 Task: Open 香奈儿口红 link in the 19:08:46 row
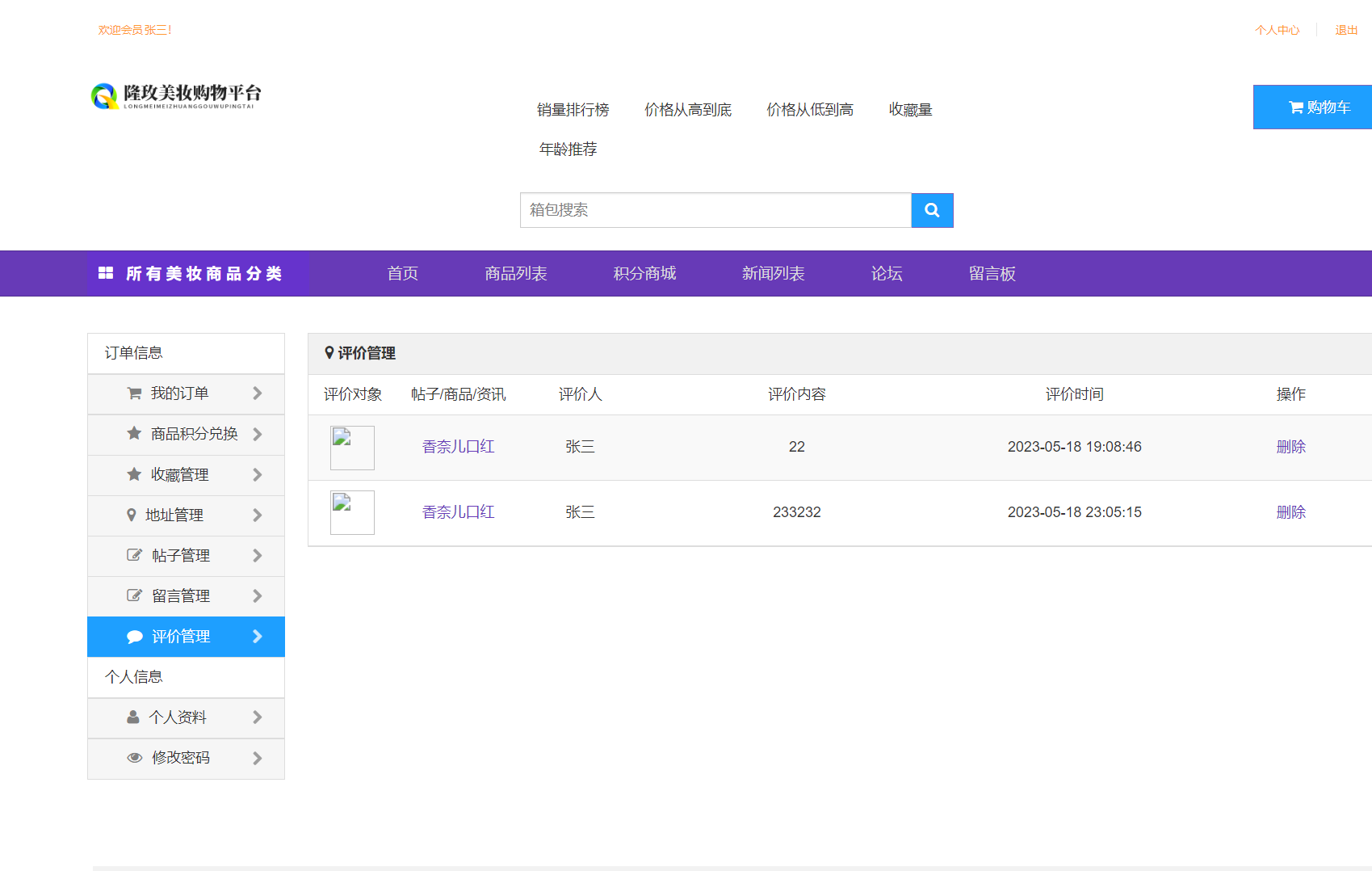459,447
